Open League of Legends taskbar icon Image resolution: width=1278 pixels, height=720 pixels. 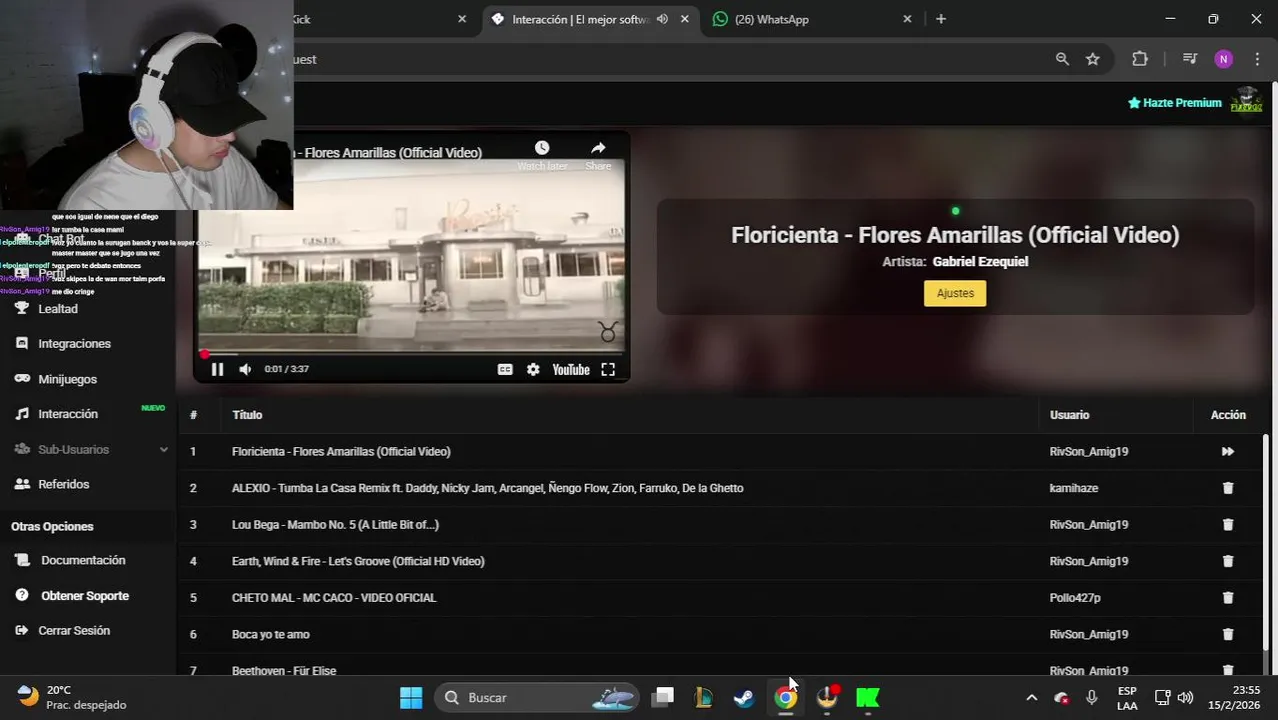[x=703, y=698]
